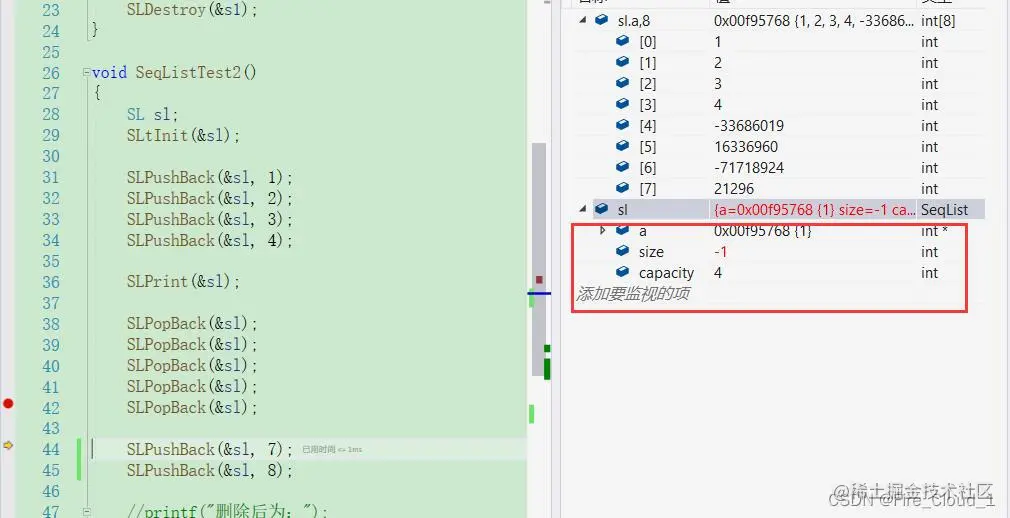
Task: Click the red breakpoint dot at line 42
Action: pyautogui.click(x=8, y=404)
